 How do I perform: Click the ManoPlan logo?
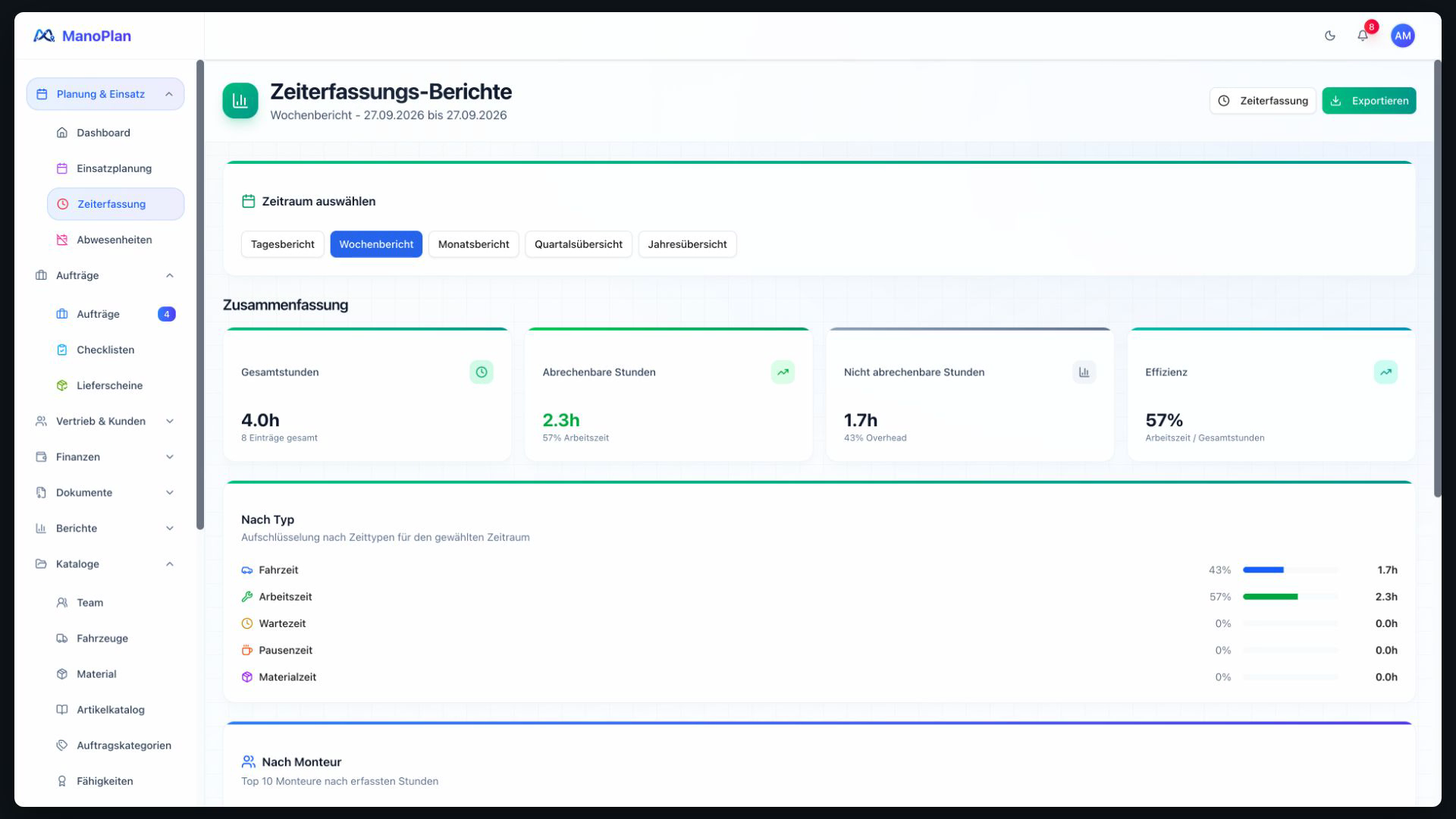coord(82,36)
